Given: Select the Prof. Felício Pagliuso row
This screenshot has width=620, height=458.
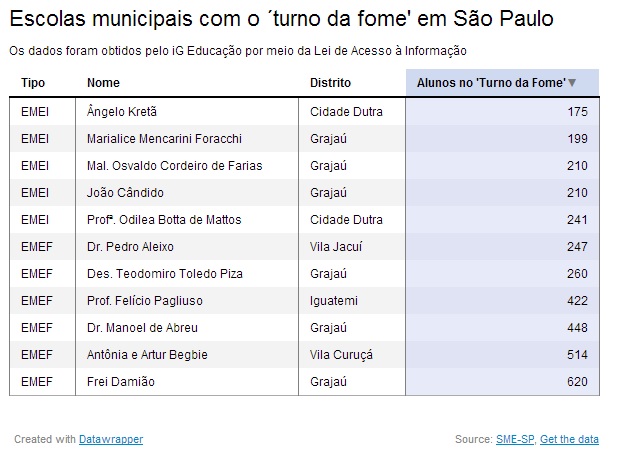Looking at the screenshot, I should [144, 300].
